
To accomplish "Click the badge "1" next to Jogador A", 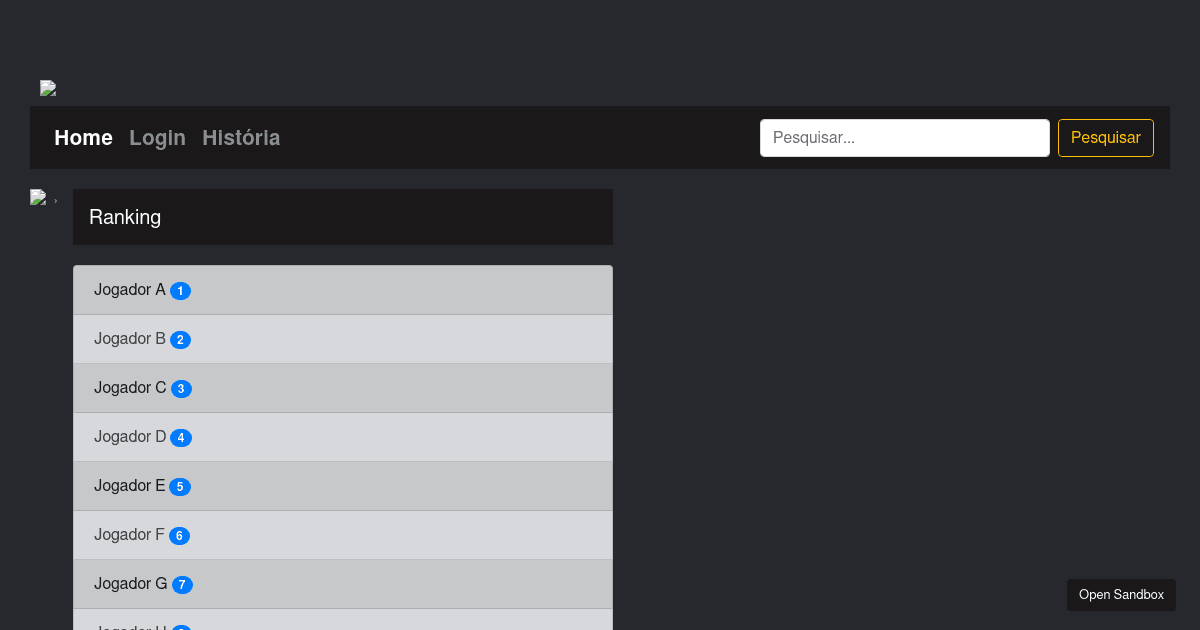I will pyautogui.click(x=180, y=290).
